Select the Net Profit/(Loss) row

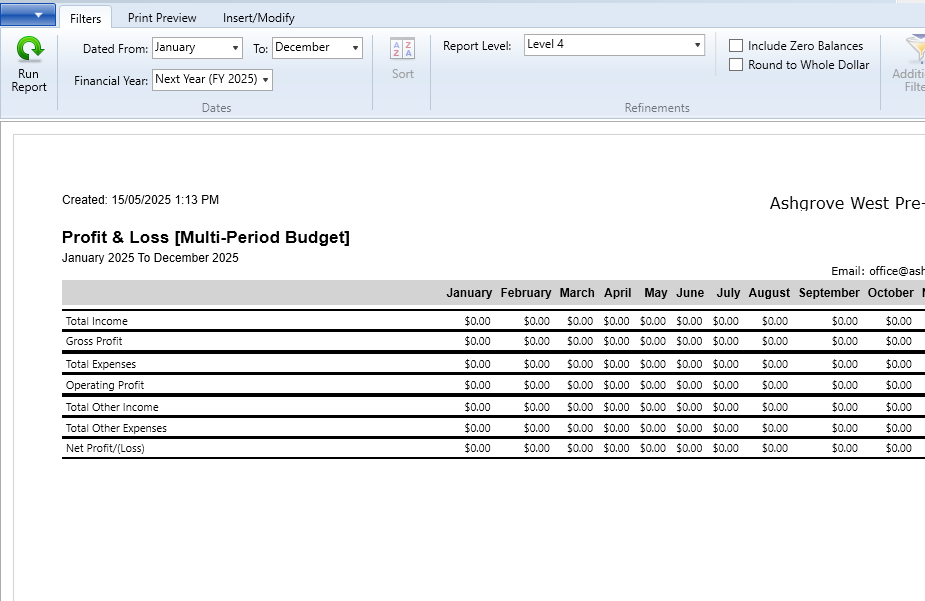105,448
